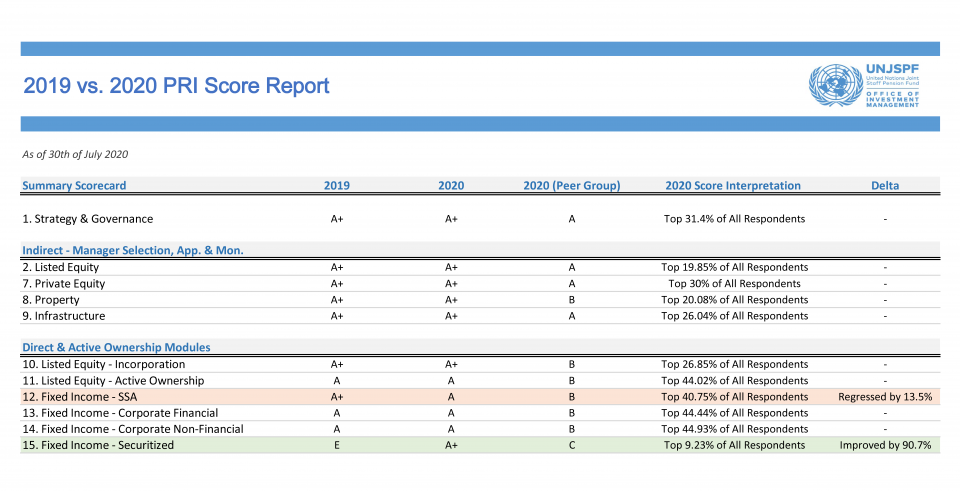Select the '1. Strategy & Governance' row label
Viewport: 960px width, 491px height.
click(87, 218)
